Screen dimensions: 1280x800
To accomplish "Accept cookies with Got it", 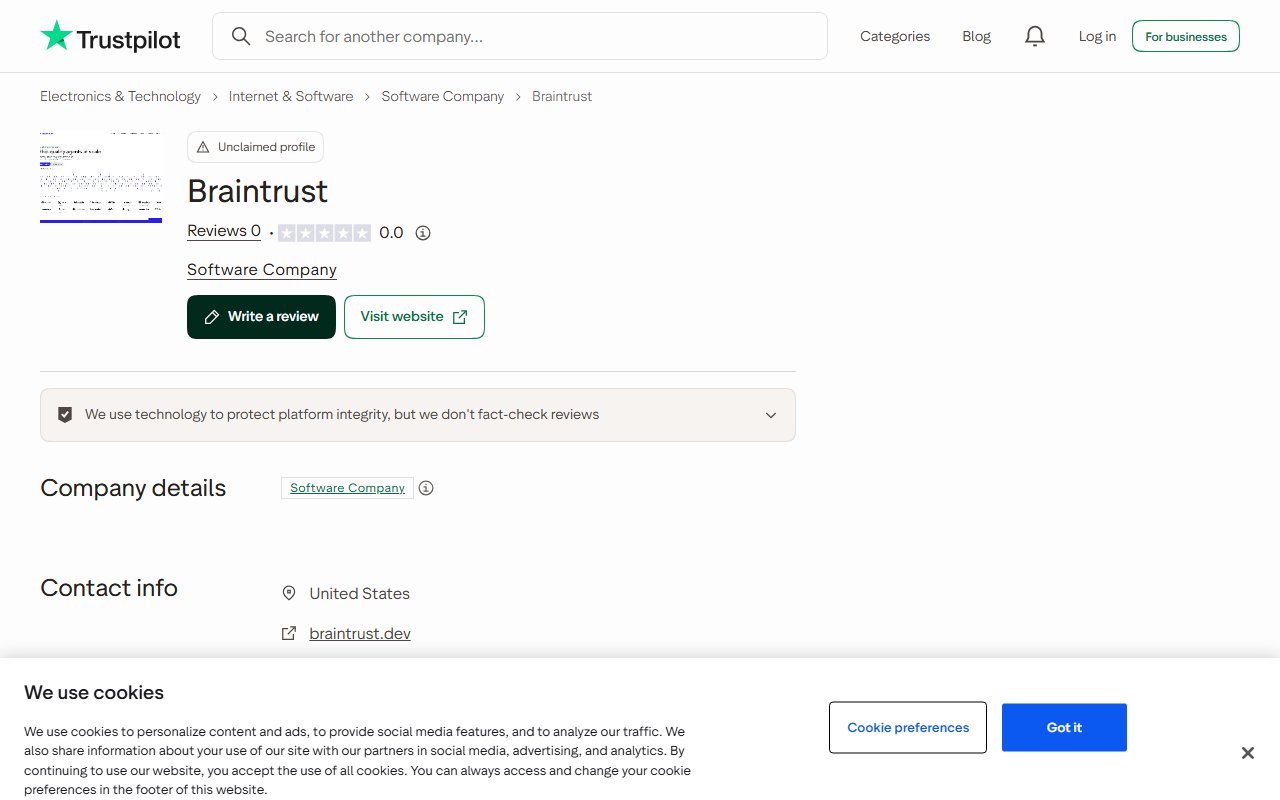I will click(x=1064, y=728).
